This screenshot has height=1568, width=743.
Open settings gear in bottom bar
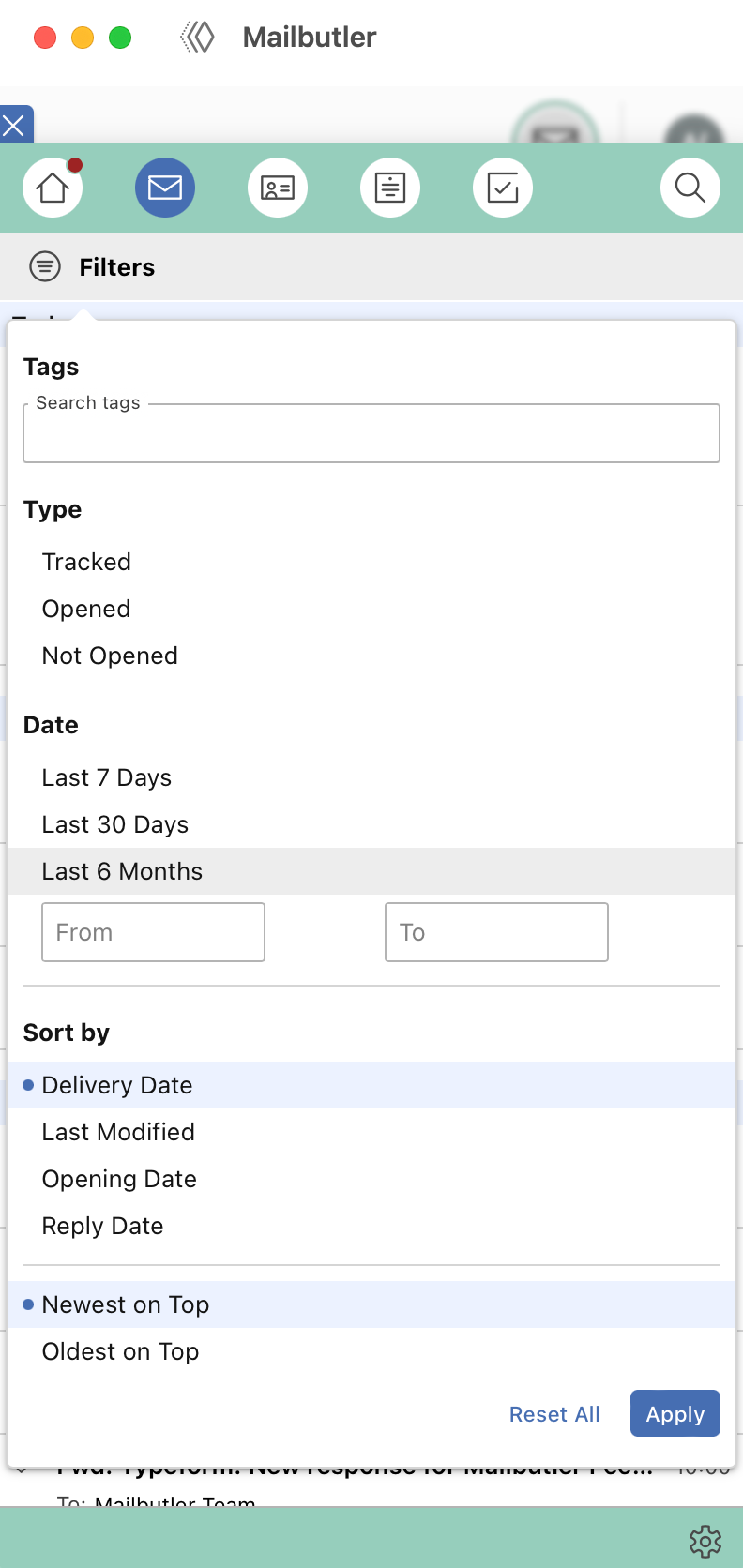pos(705,1541)
